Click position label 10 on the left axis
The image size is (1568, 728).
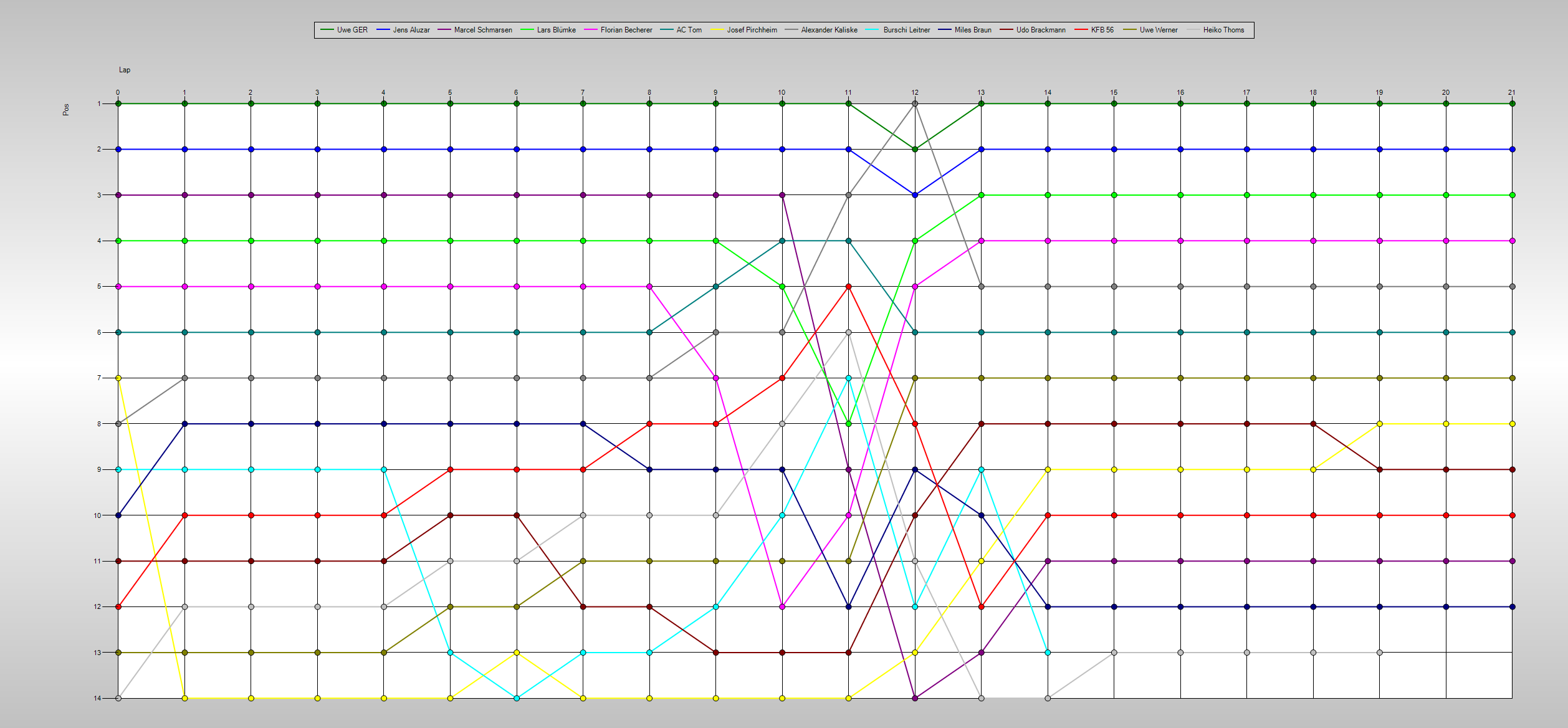pos(97,515)
